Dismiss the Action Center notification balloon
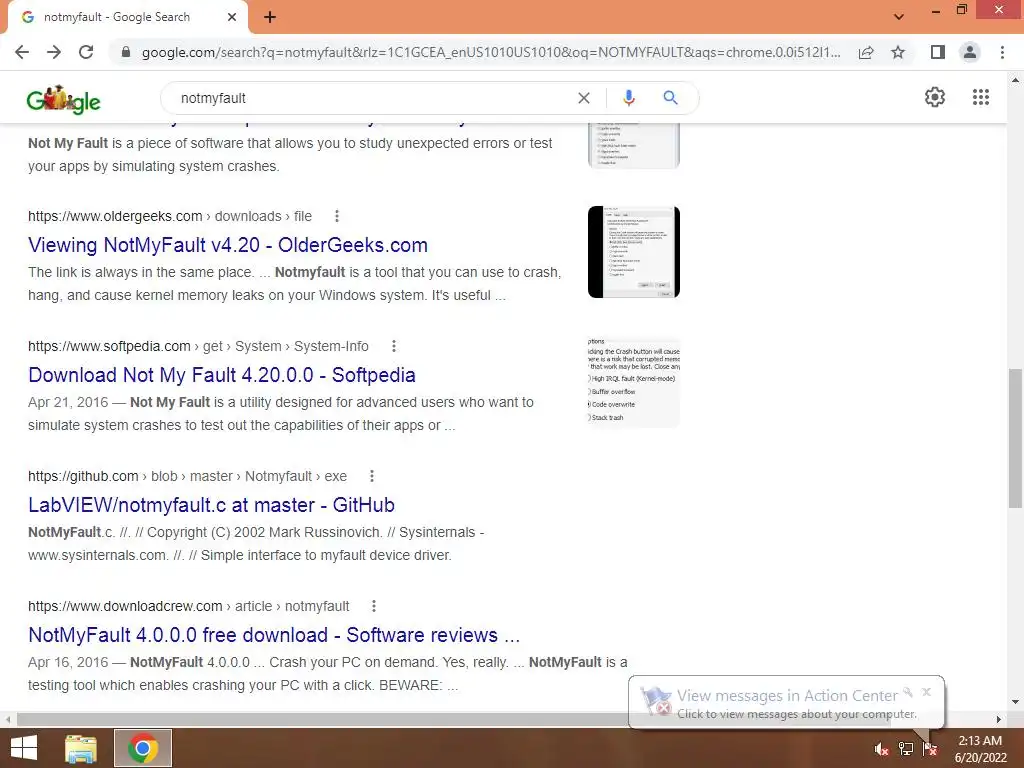Viewport: 1024px width, 768px height. 926,692
